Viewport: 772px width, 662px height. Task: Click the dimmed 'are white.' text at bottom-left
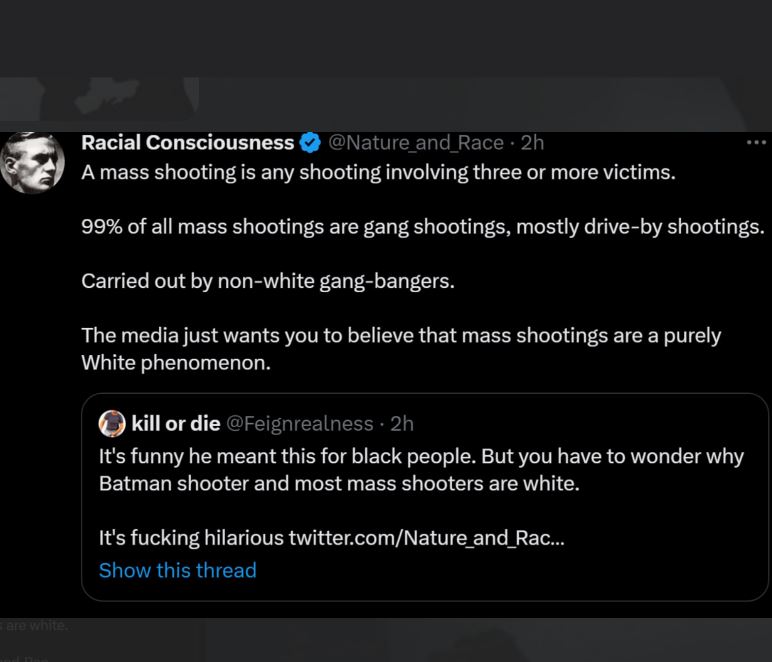tap(34, 626)
